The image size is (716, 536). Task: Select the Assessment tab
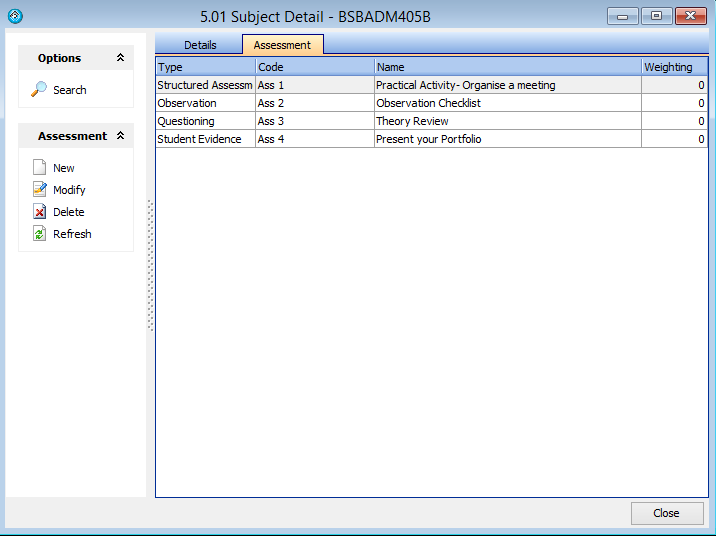(x=282, y=45)
